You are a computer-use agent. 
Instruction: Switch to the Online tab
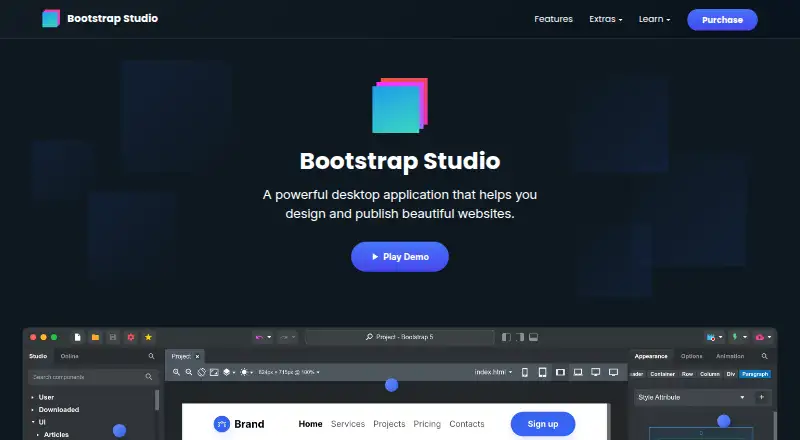(69, 356)
